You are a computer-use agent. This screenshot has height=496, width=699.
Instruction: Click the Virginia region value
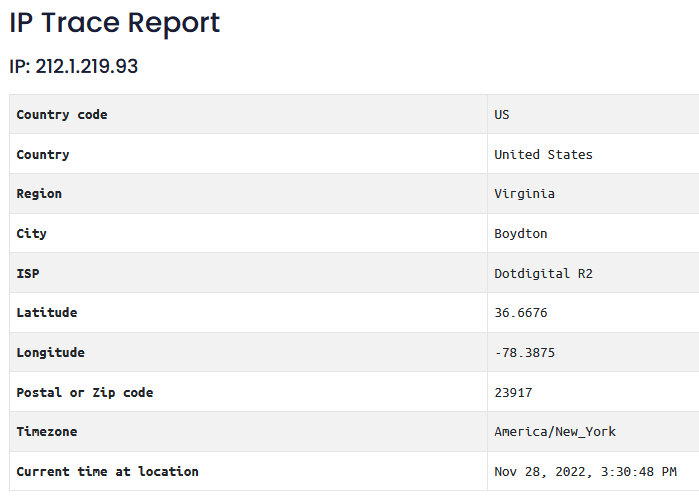click(x=524, y=194)
